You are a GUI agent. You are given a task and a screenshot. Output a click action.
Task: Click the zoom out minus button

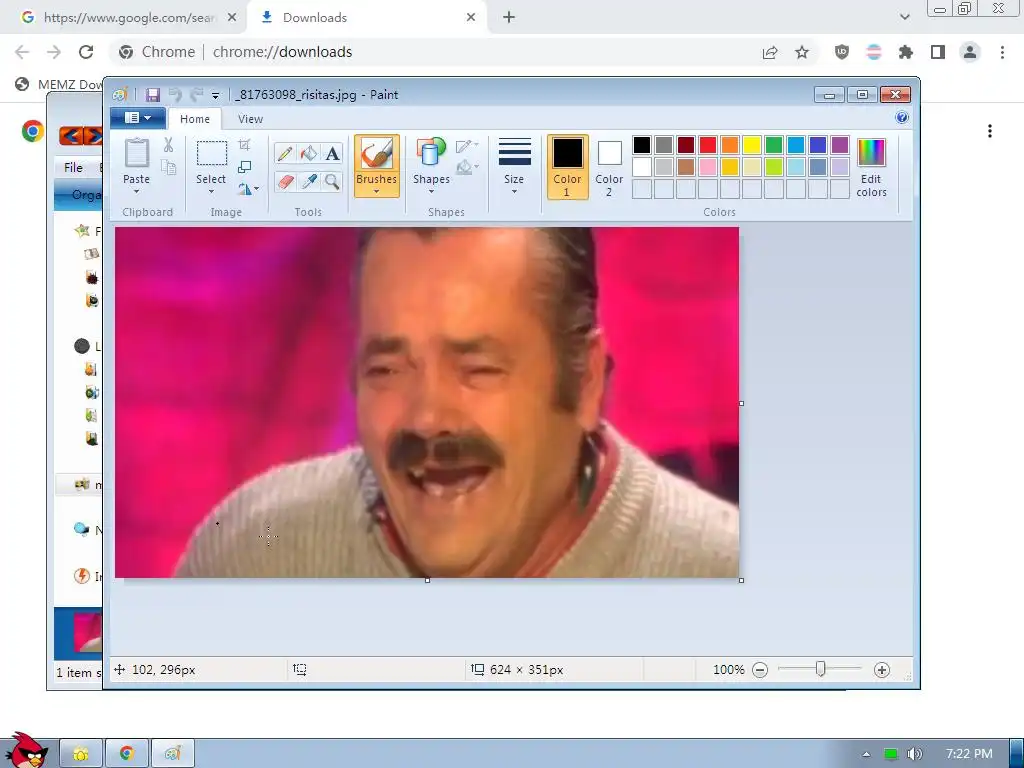(760, 670)
